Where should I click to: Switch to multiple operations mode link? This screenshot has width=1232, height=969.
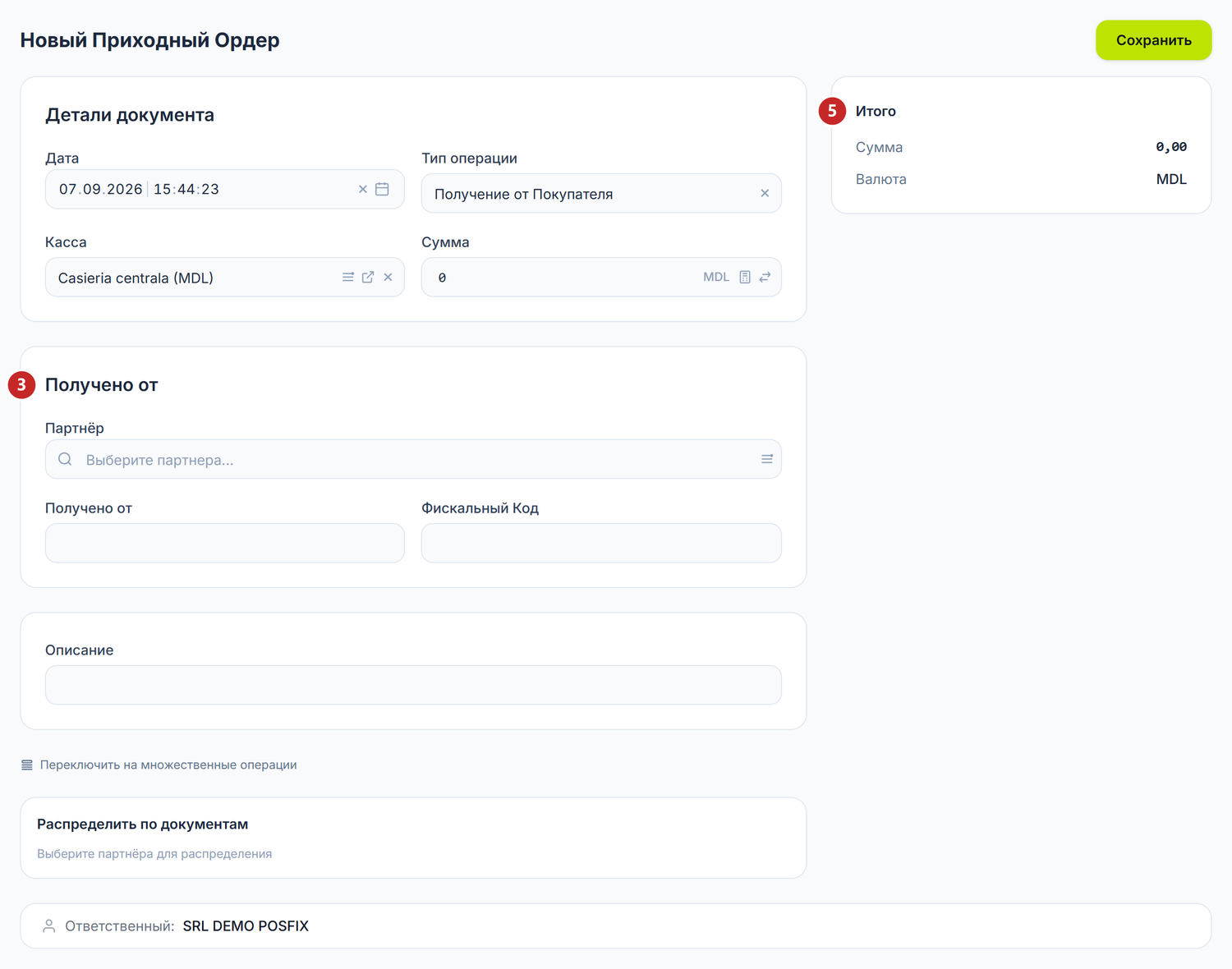[168, 765]
